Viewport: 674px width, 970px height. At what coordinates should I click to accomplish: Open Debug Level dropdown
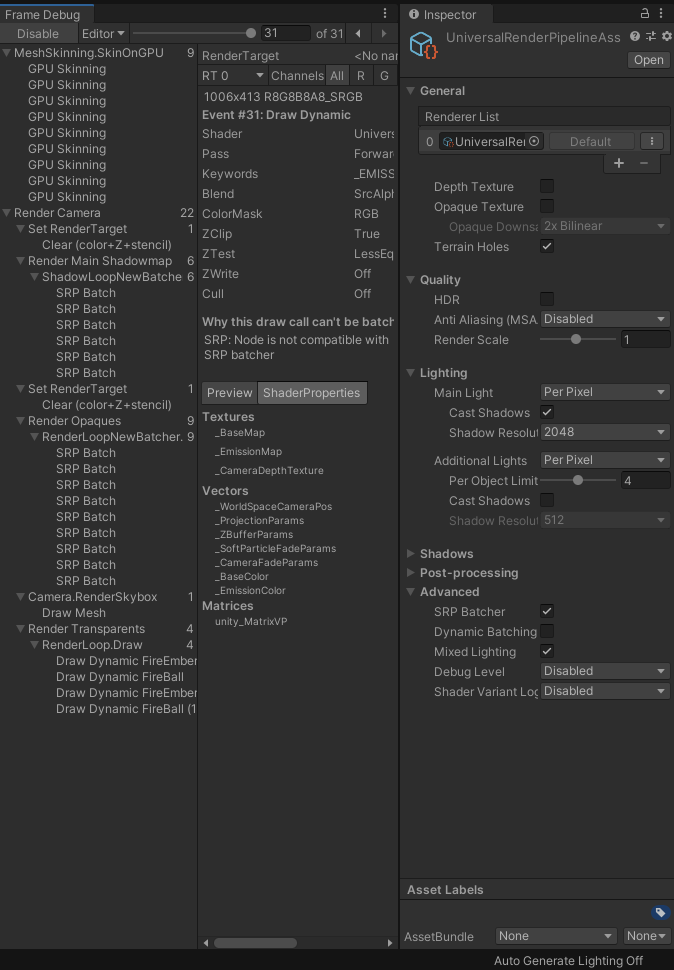[605, 671]
